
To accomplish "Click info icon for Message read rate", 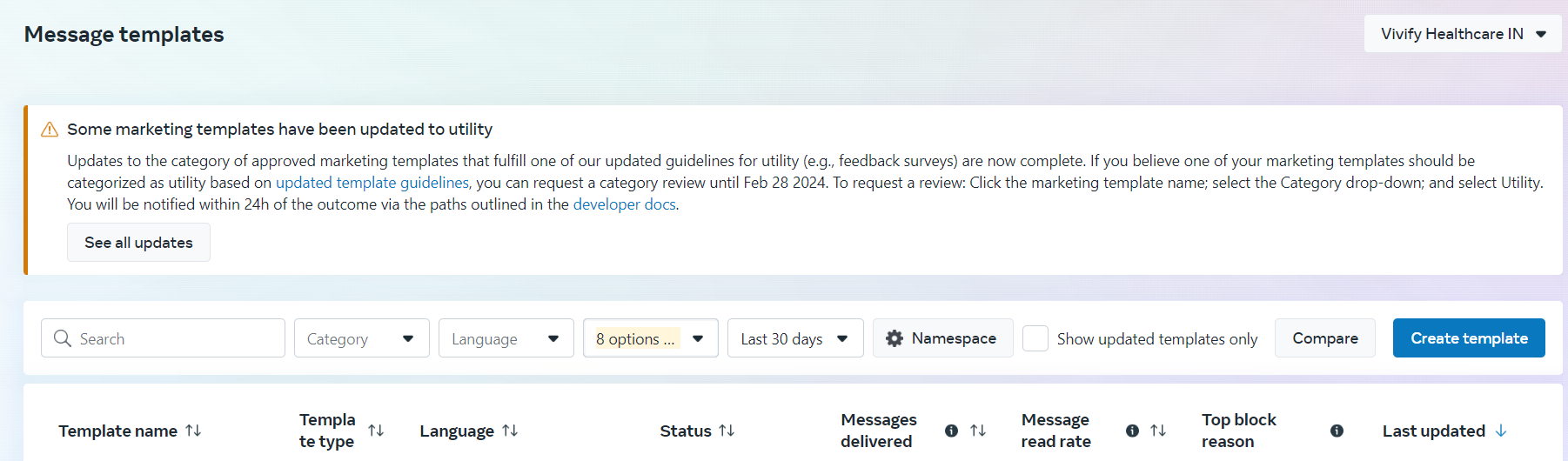I will coord(1132,431).
